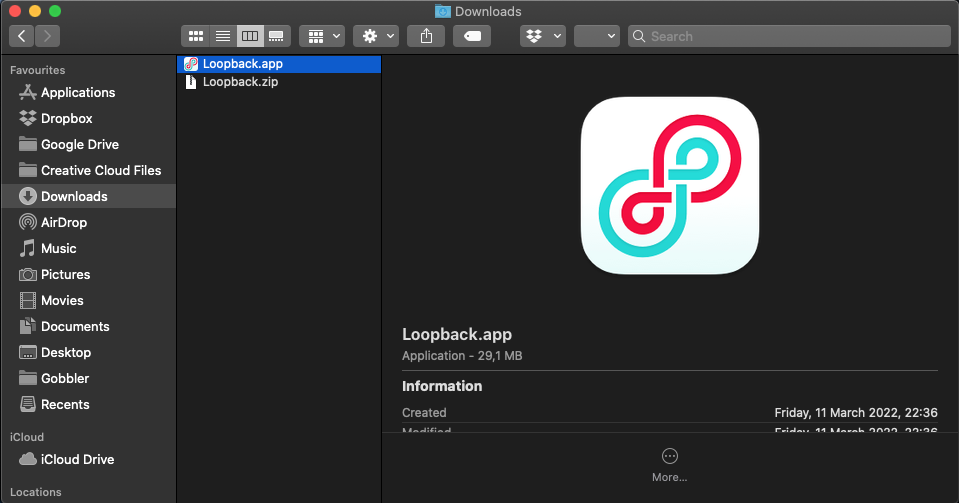Switch to gallery view

(276, 36)
